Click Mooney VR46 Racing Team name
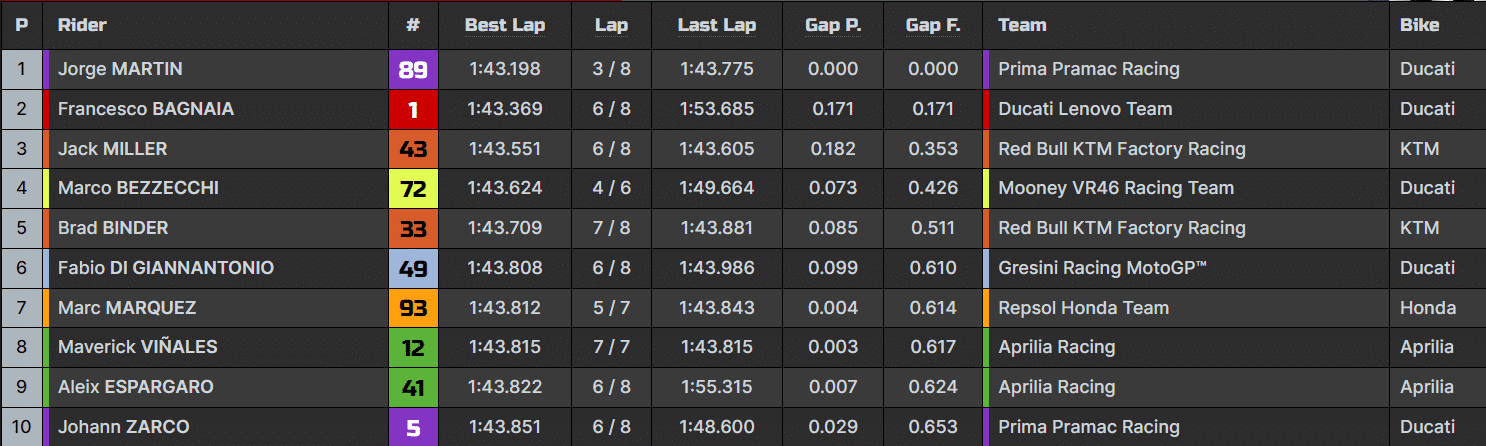Image resolution: width=1486 pixels, height=446 pixels. pyautogui.click(x=1116, y=188)
